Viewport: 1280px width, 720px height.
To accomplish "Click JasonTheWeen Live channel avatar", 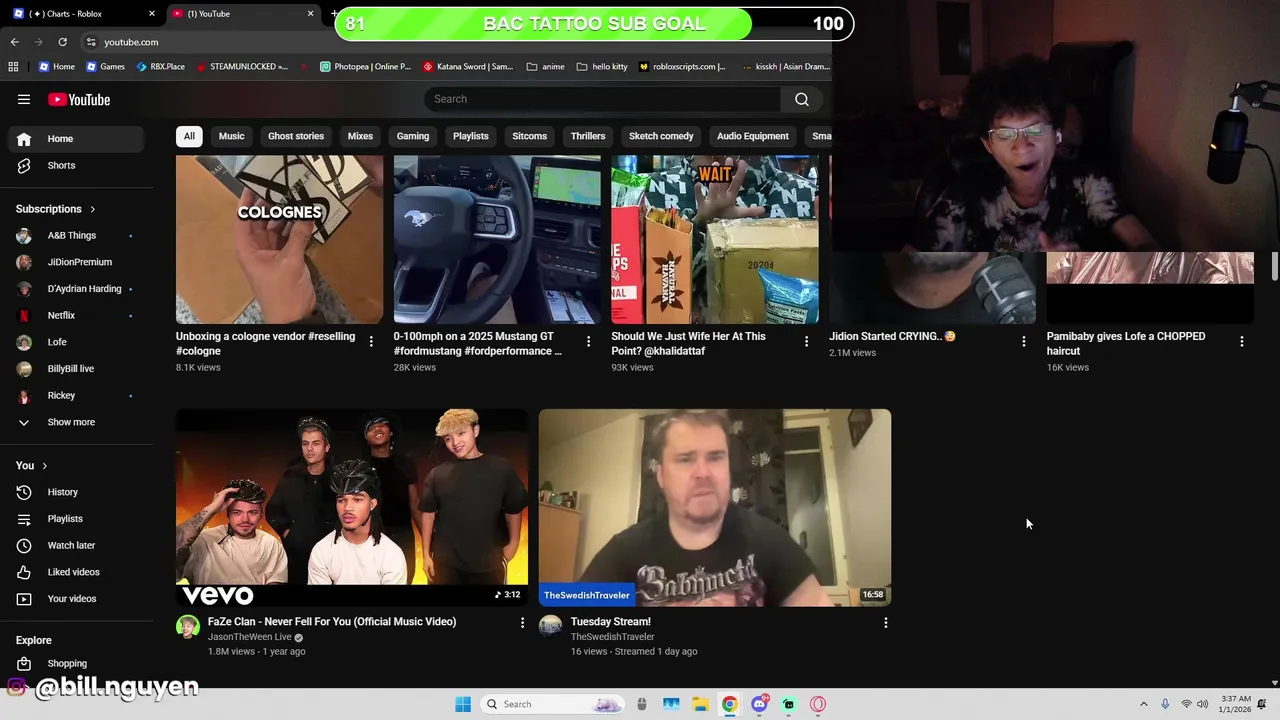I will [x=188, y=626].
